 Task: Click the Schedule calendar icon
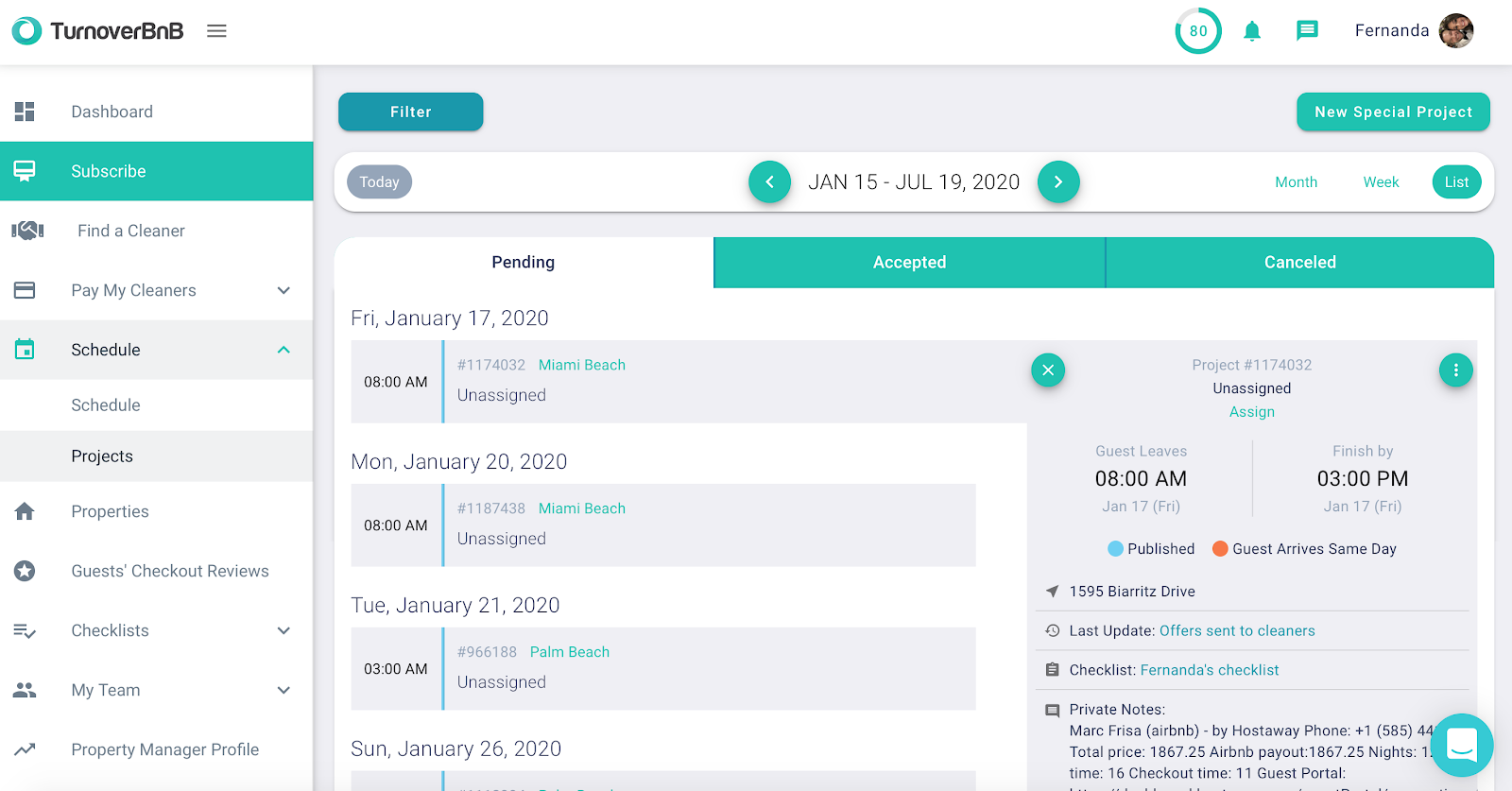coord(25,350)
